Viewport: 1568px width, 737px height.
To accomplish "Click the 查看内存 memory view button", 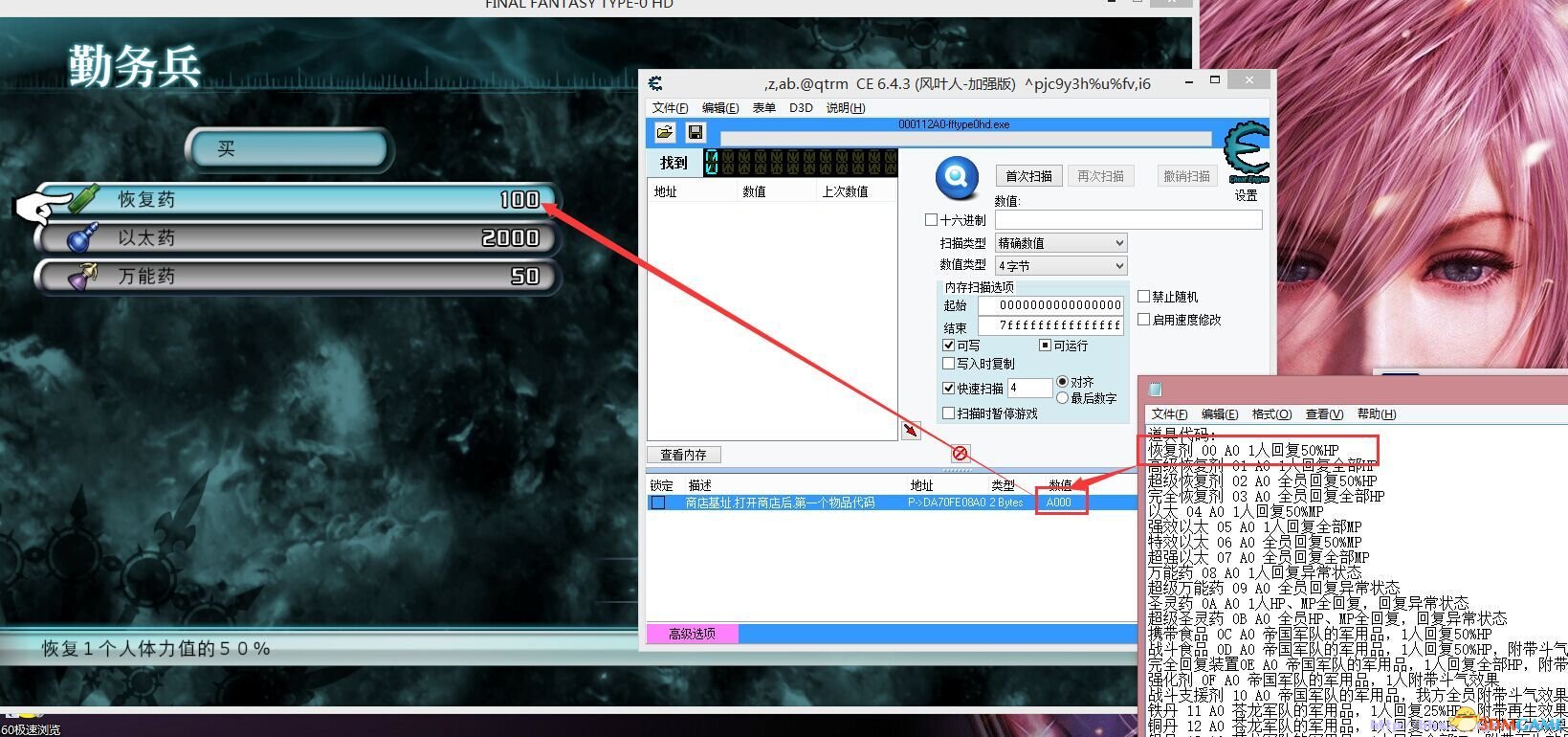I will (684, 455).
